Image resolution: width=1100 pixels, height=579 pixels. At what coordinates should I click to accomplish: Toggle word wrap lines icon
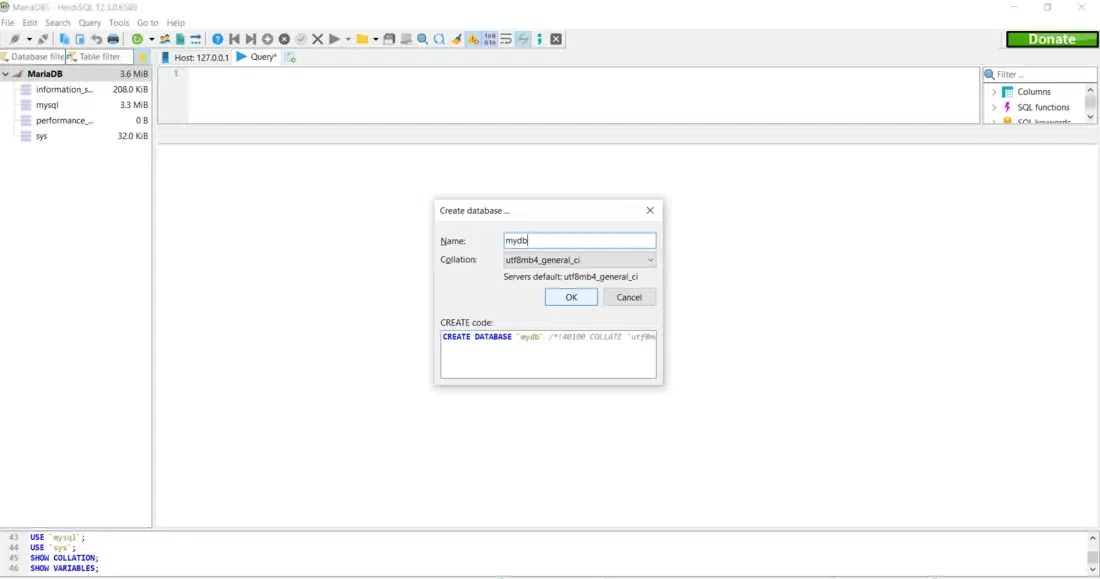coord(506,39)
